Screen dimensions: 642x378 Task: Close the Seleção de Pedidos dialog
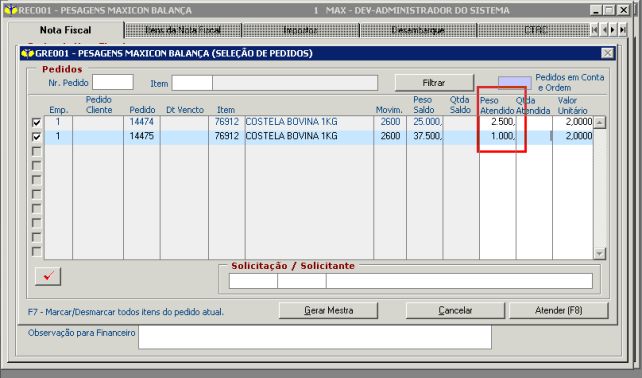tap(607, 53)
